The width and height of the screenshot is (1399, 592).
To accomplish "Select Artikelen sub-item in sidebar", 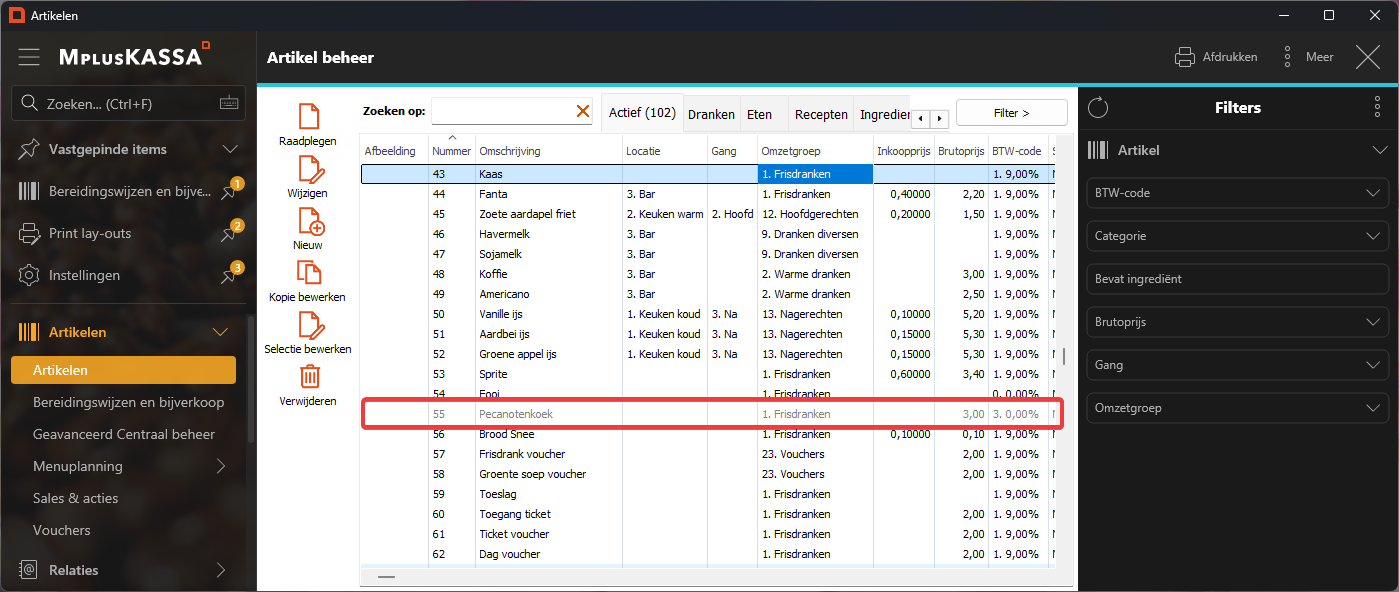I will click(x=123, y=370).
